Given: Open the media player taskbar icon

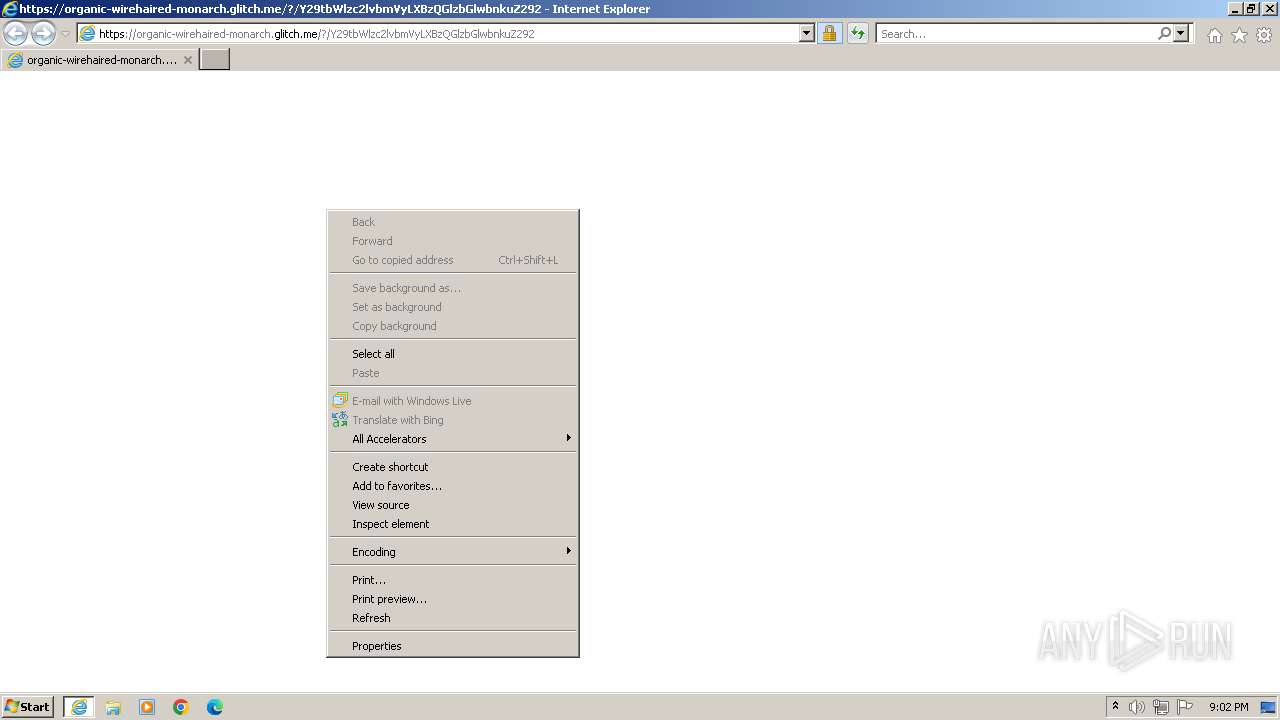Looking at the screenshot, I should point(147,707).
